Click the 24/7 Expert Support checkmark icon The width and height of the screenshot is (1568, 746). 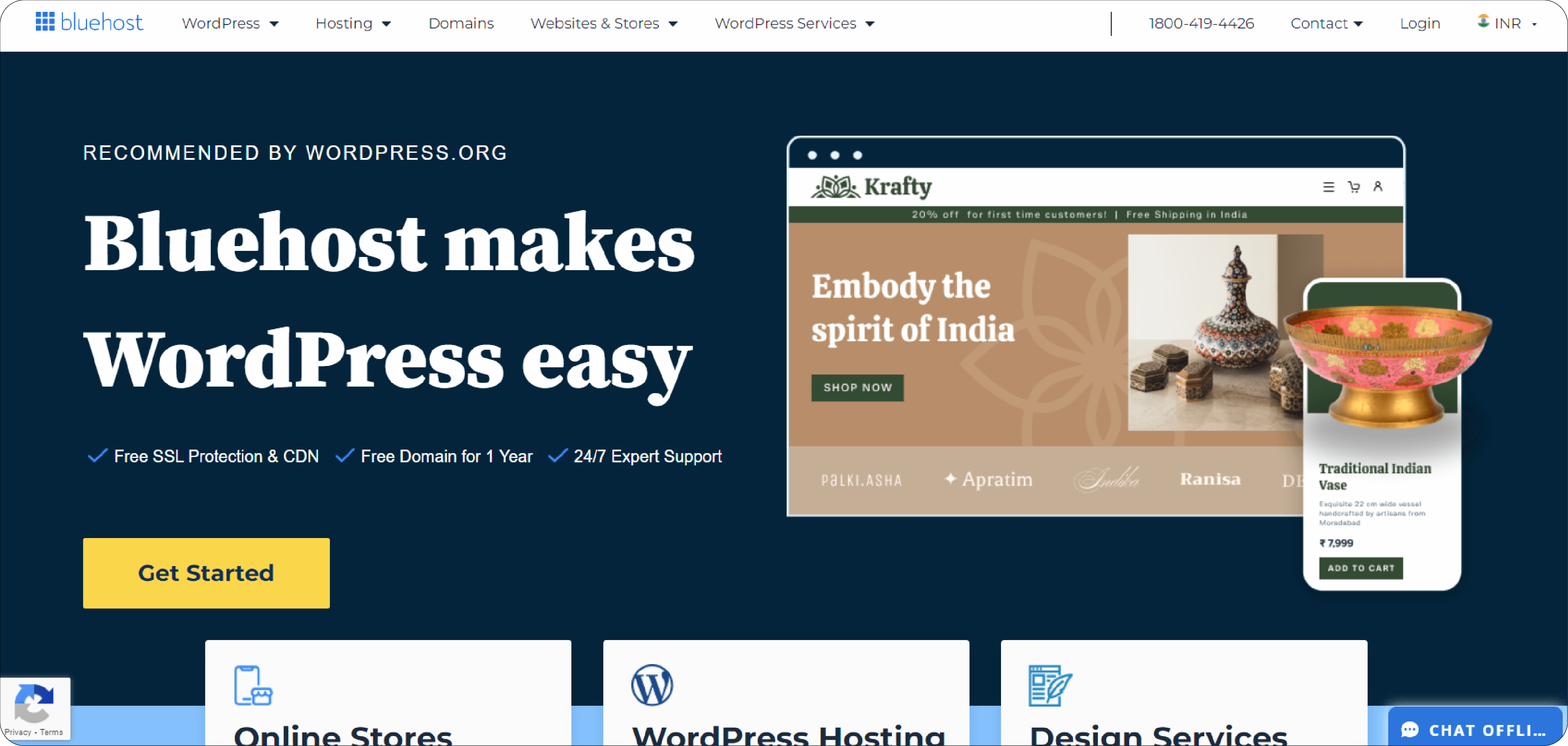[x=558, y=455]
